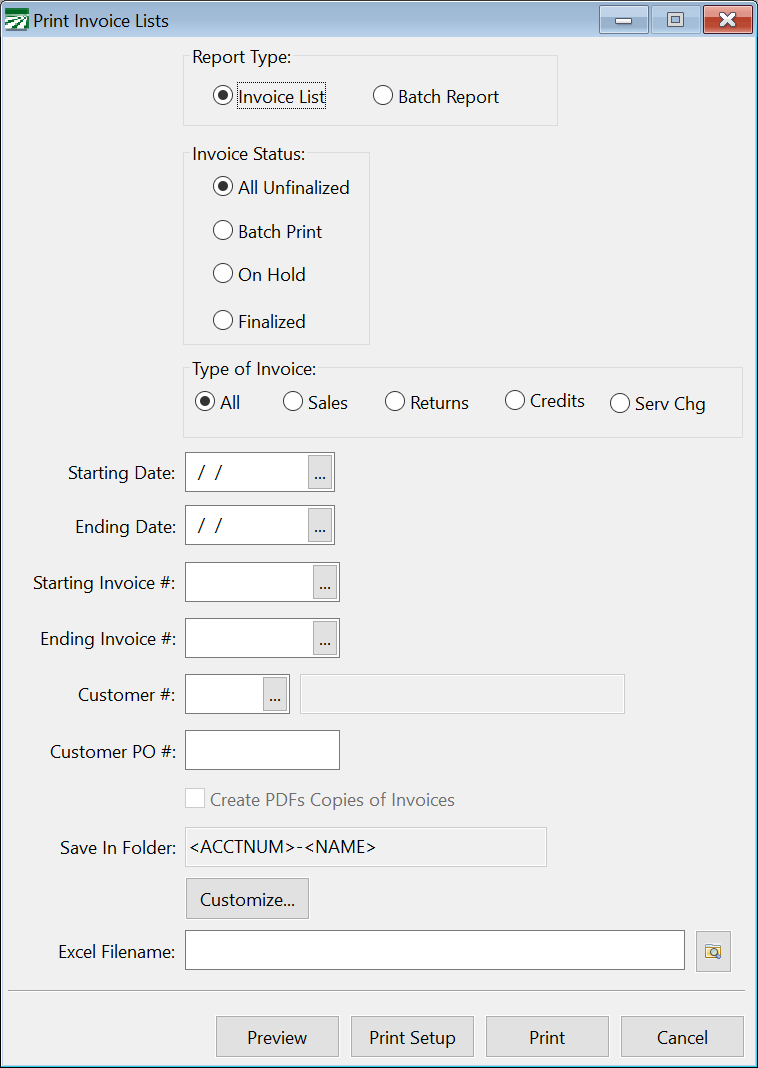Open the file browser for Excel Filename
This screenshot has height=1068, width=758.
(713, 951)
